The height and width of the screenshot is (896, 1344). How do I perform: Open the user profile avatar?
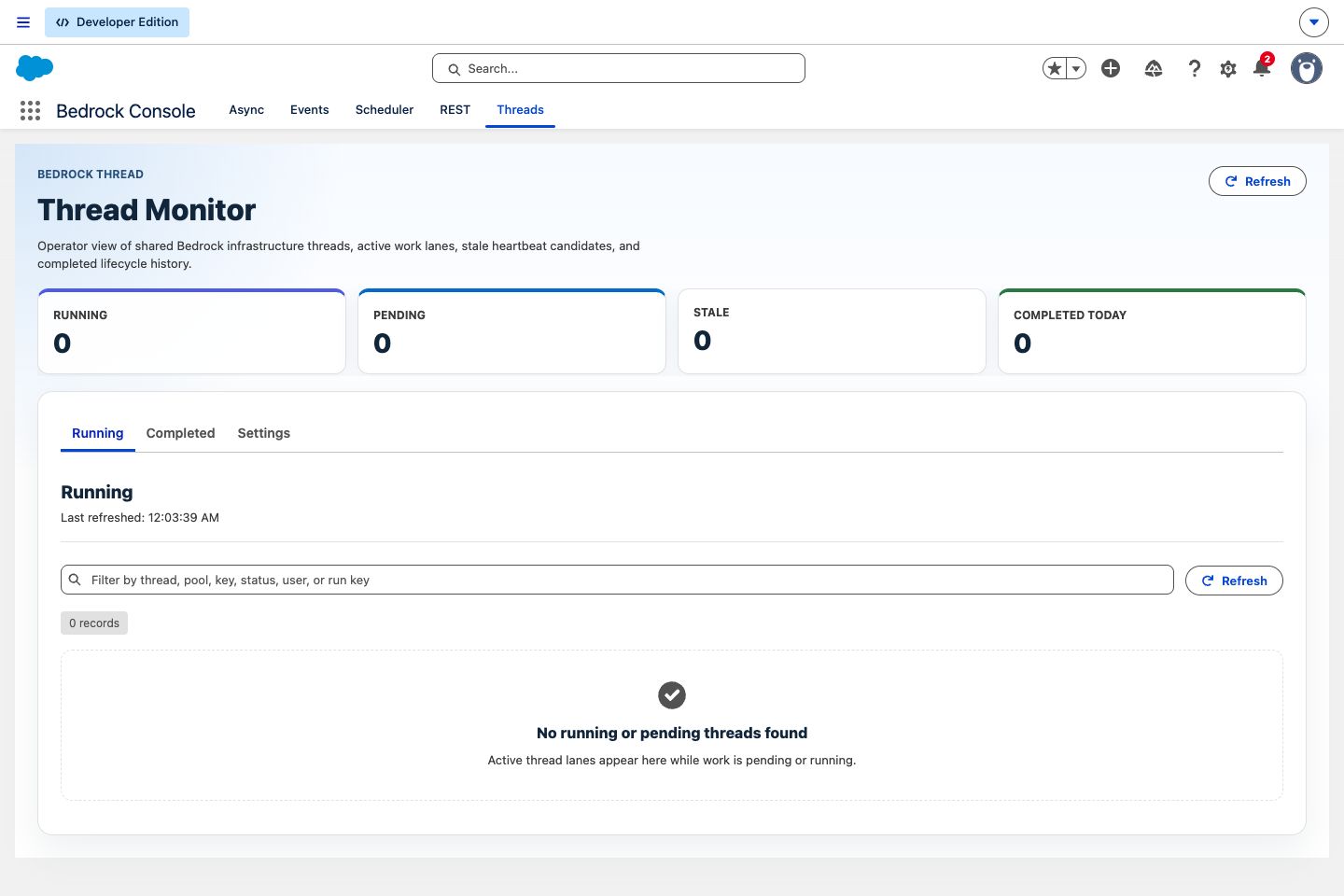pyautogui.click(x=1307, y=68)
